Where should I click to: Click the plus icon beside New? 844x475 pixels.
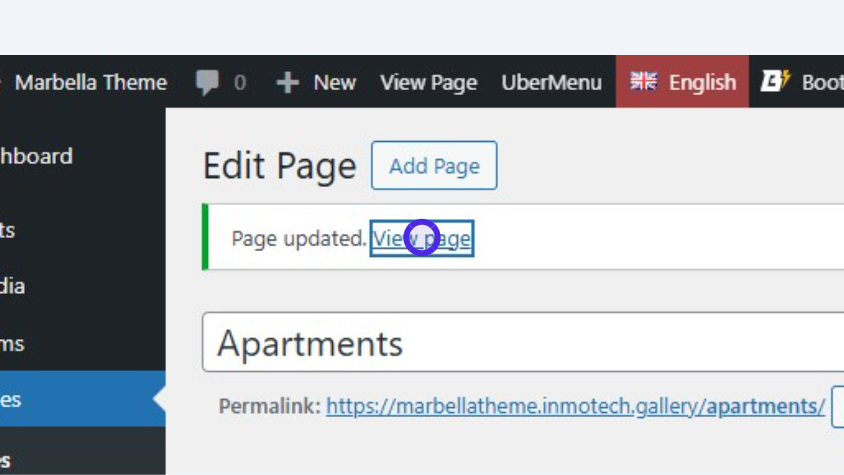tap(287, 82)
